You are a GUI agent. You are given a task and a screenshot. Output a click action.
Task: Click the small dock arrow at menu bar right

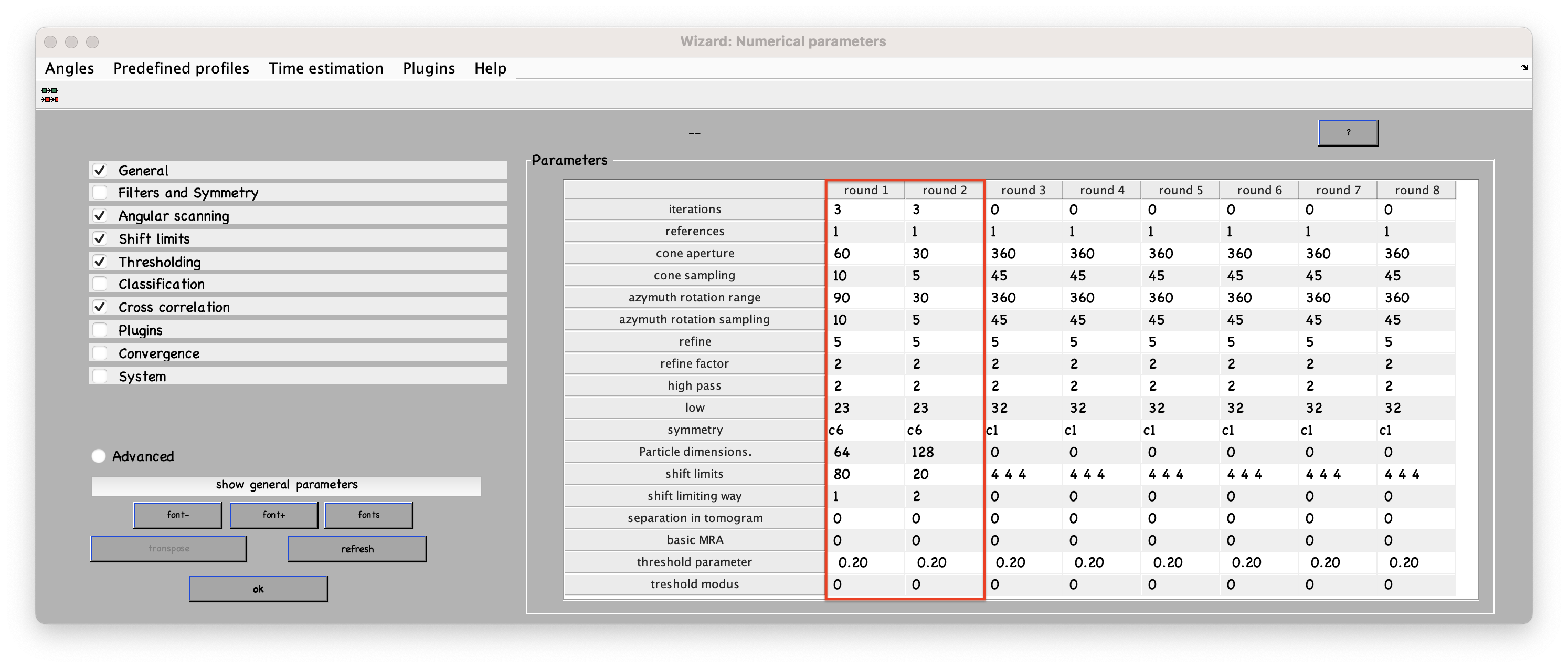[x=1524, y=68]
